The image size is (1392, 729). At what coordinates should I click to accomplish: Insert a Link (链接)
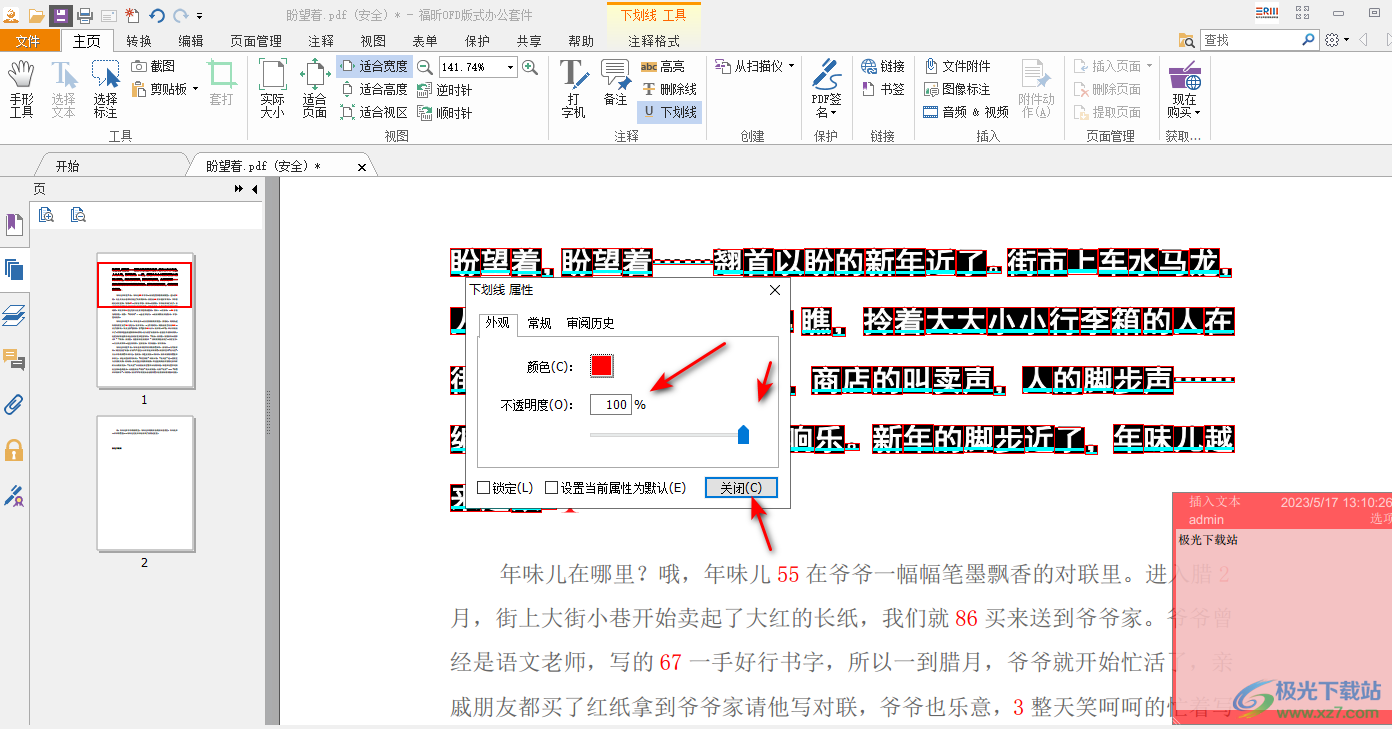click(x=883, y=66)
